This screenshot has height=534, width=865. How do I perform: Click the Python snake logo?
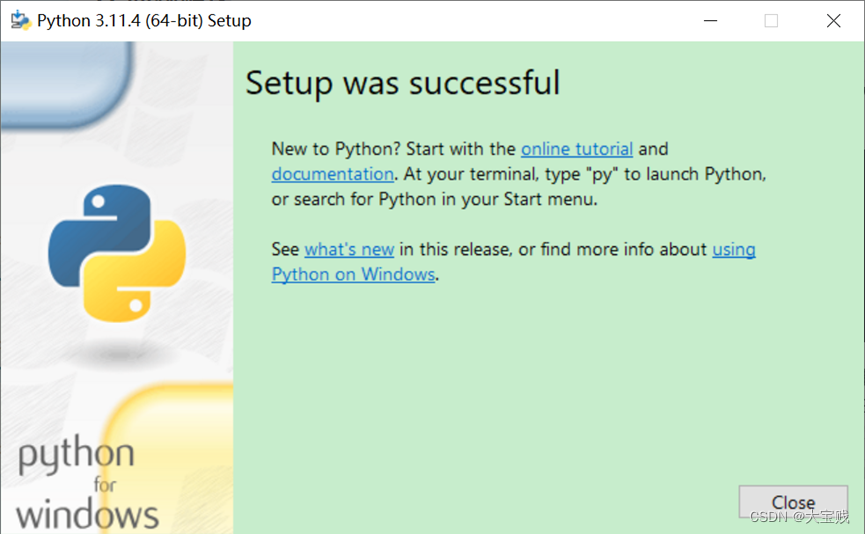coord(117,253)
